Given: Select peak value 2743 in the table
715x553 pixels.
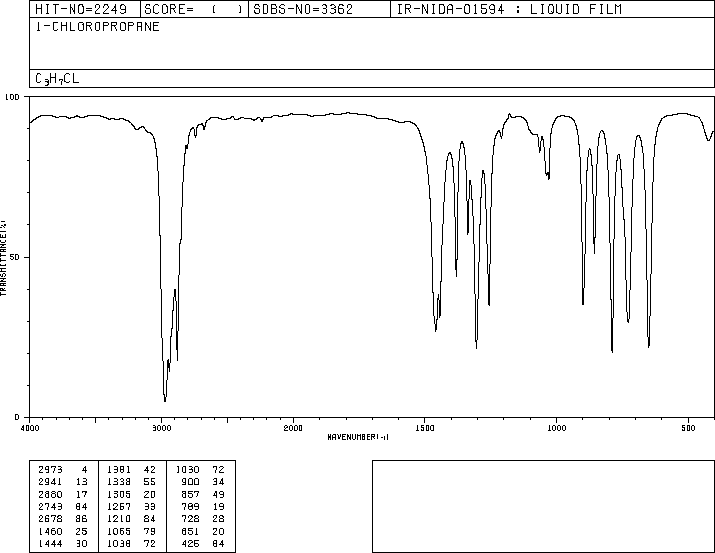Looking at the screenshot, I should tap(50, 506).
